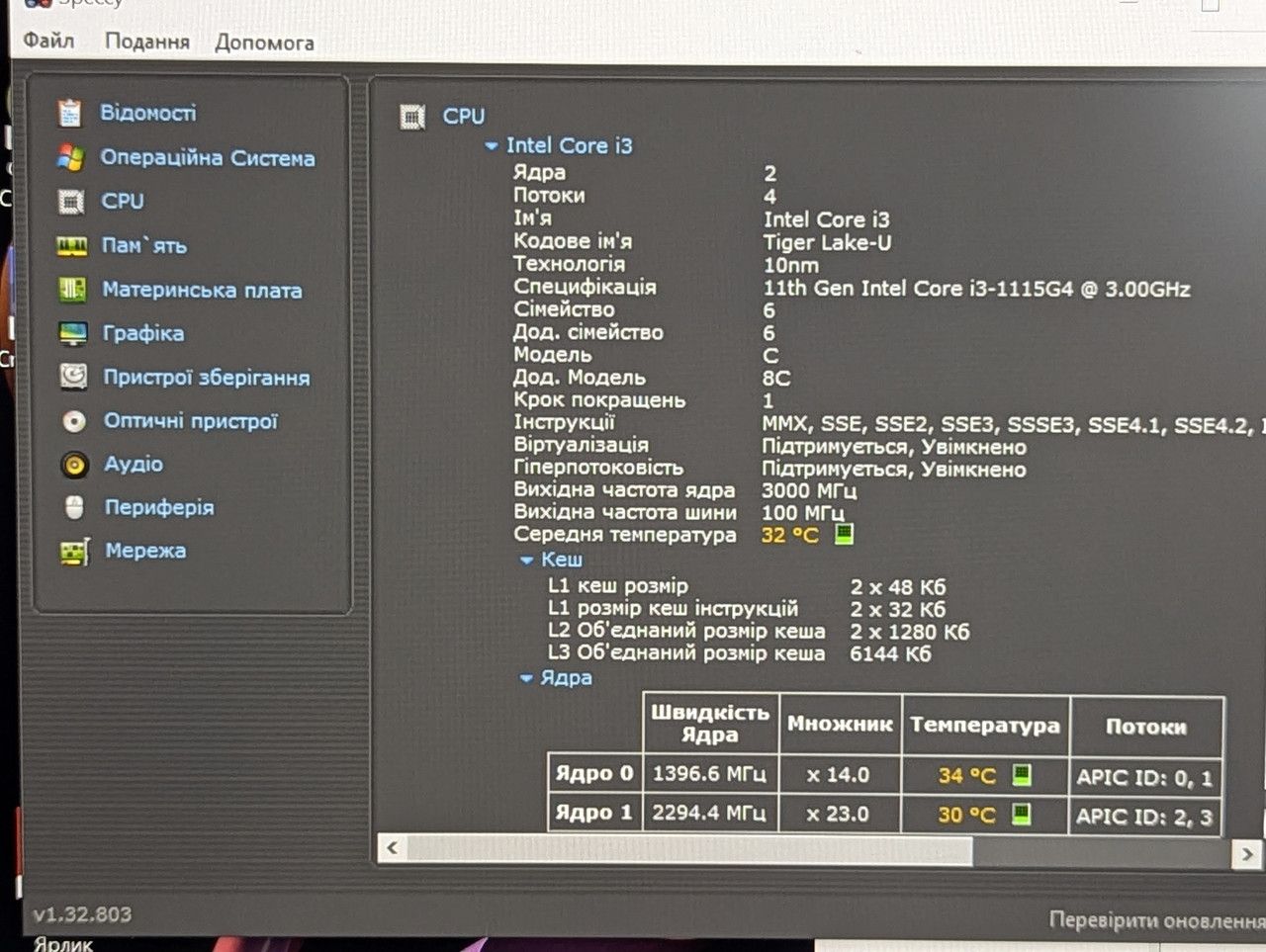The height and width of the screenshot is (952, 1266).
Task: Open Пристрої зберігання section
Action: [x=207, y=378]
